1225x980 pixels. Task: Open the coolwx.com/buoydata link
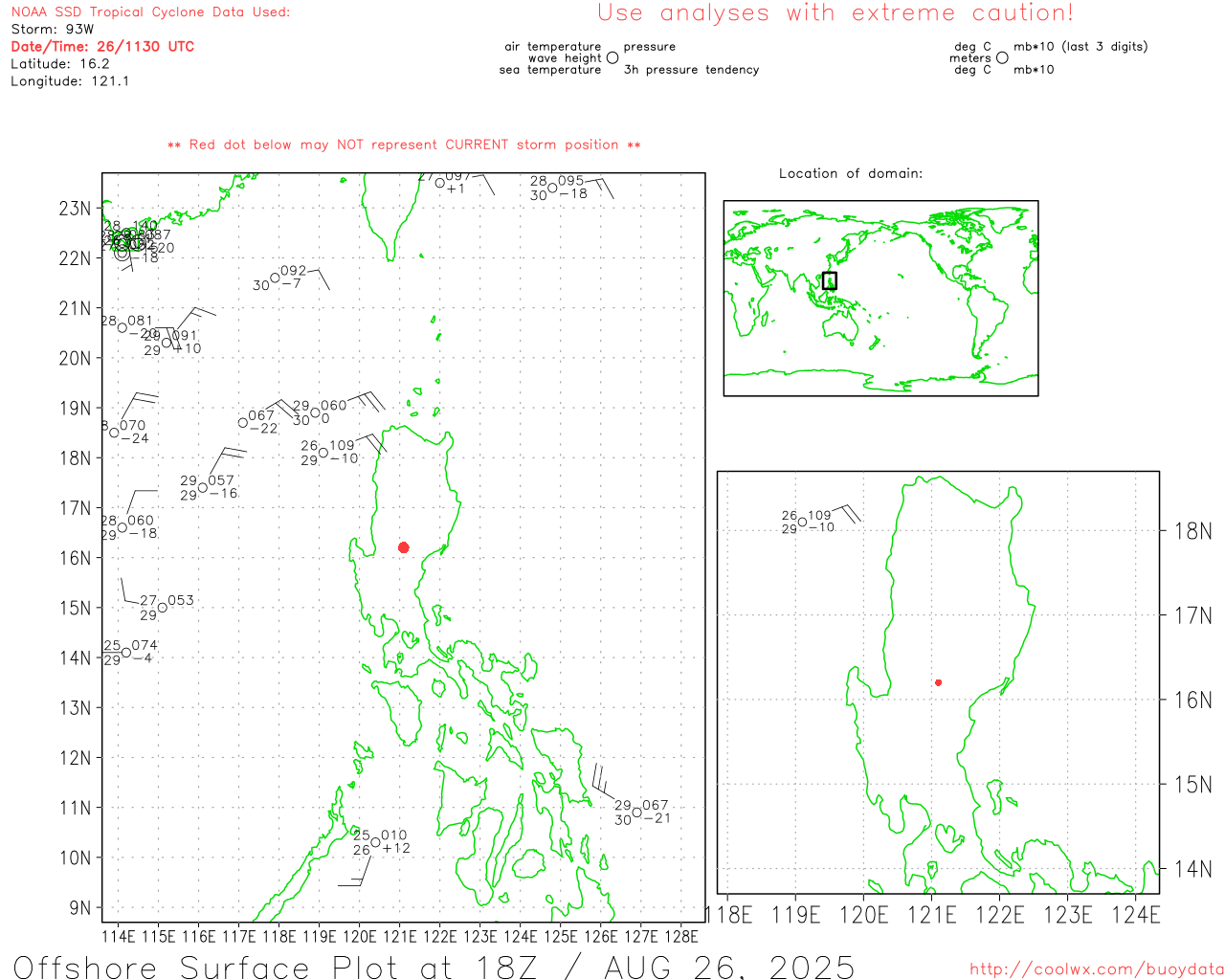tap(1097, 969)
